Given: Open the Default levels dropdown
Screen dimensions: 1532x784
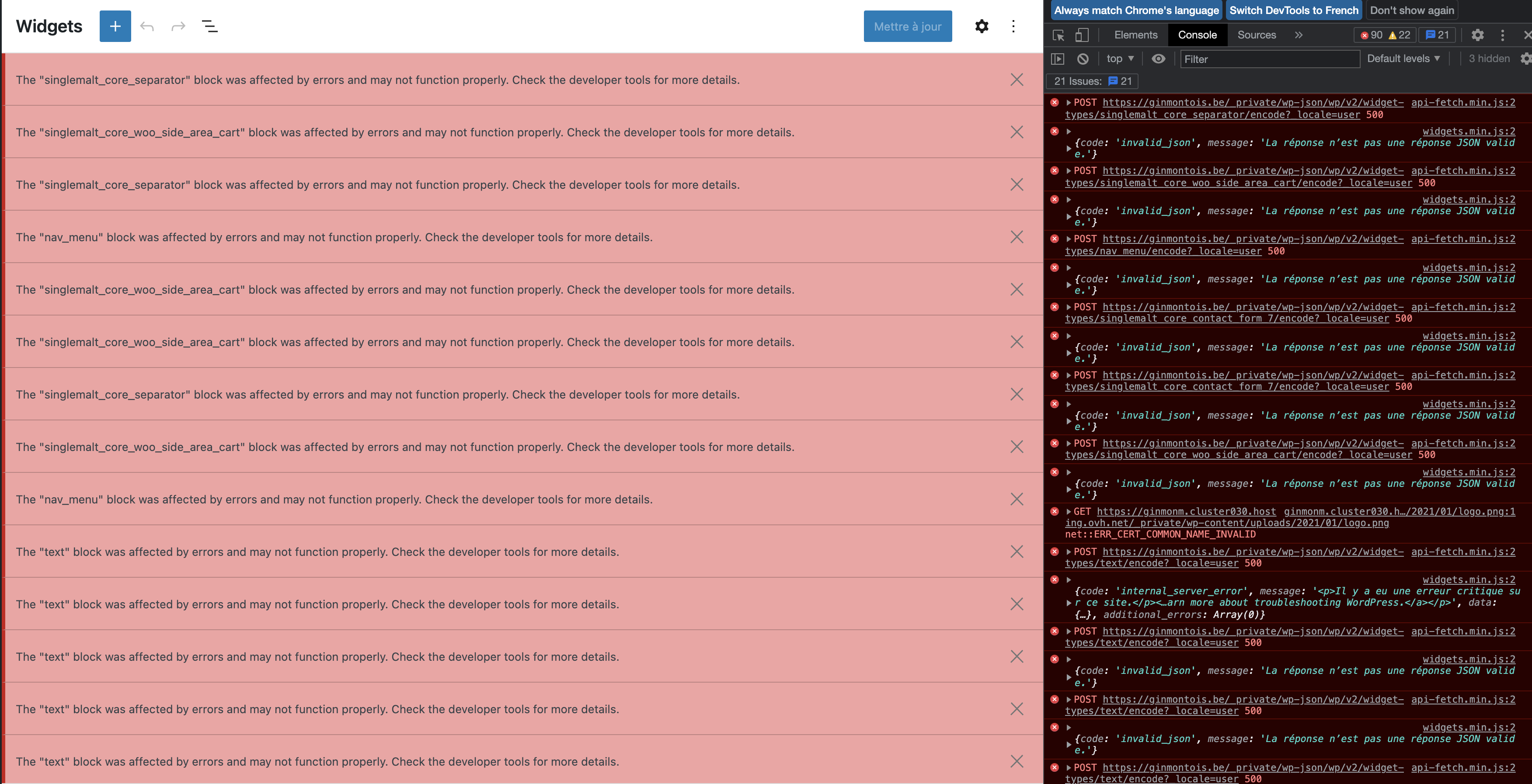Looking at the screenshot, I should [1403, 59].
